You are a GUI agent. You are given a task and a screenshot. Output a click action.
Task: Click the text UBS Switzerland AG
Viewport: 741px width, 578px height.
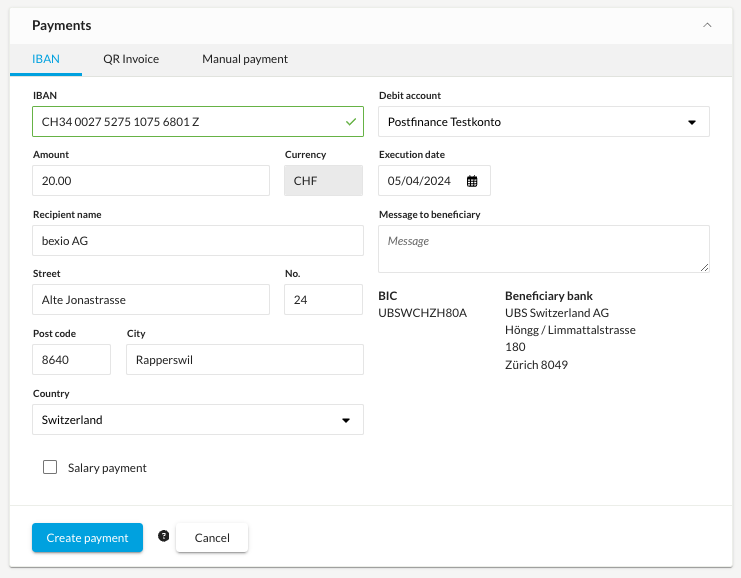tap(557, 313)
